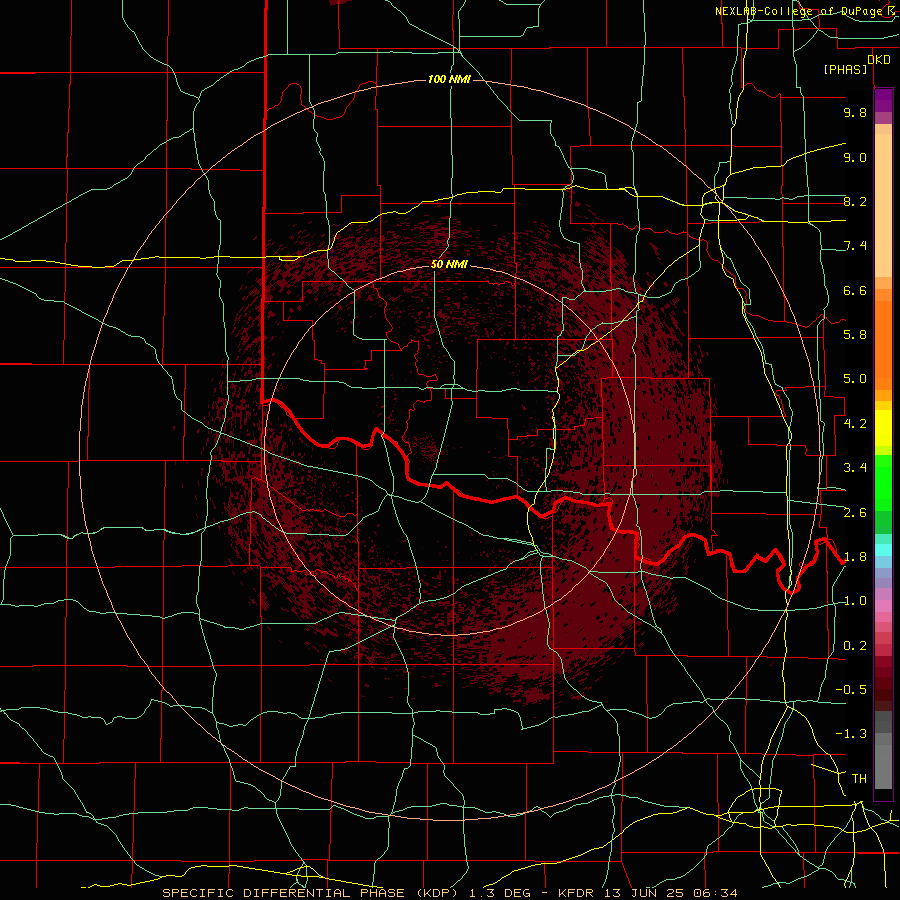
Task: Pick the bright green color bar segment
Action: [x=883, y=483]
